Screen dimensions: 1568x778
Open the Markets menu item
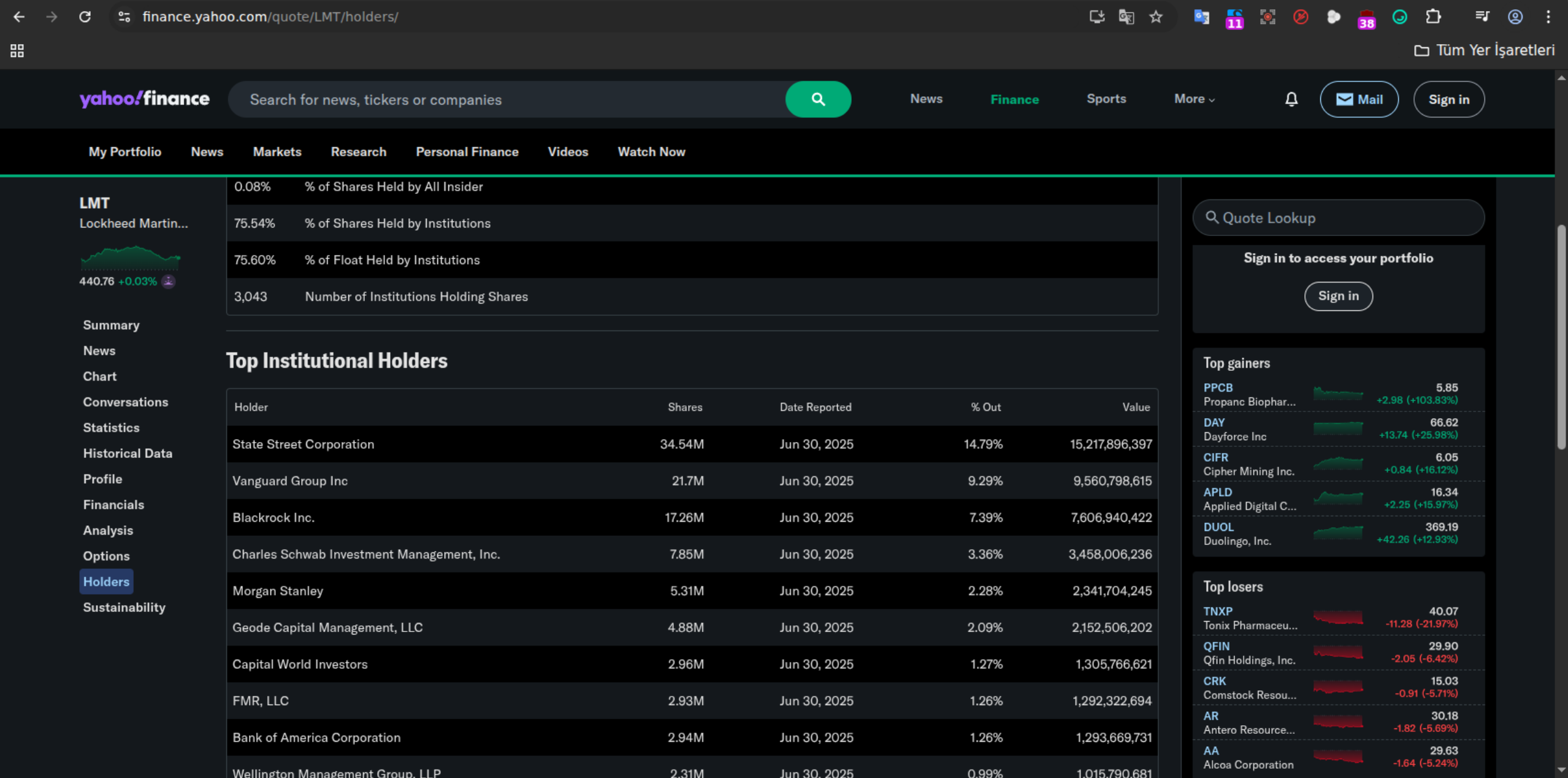click(277, 151)
